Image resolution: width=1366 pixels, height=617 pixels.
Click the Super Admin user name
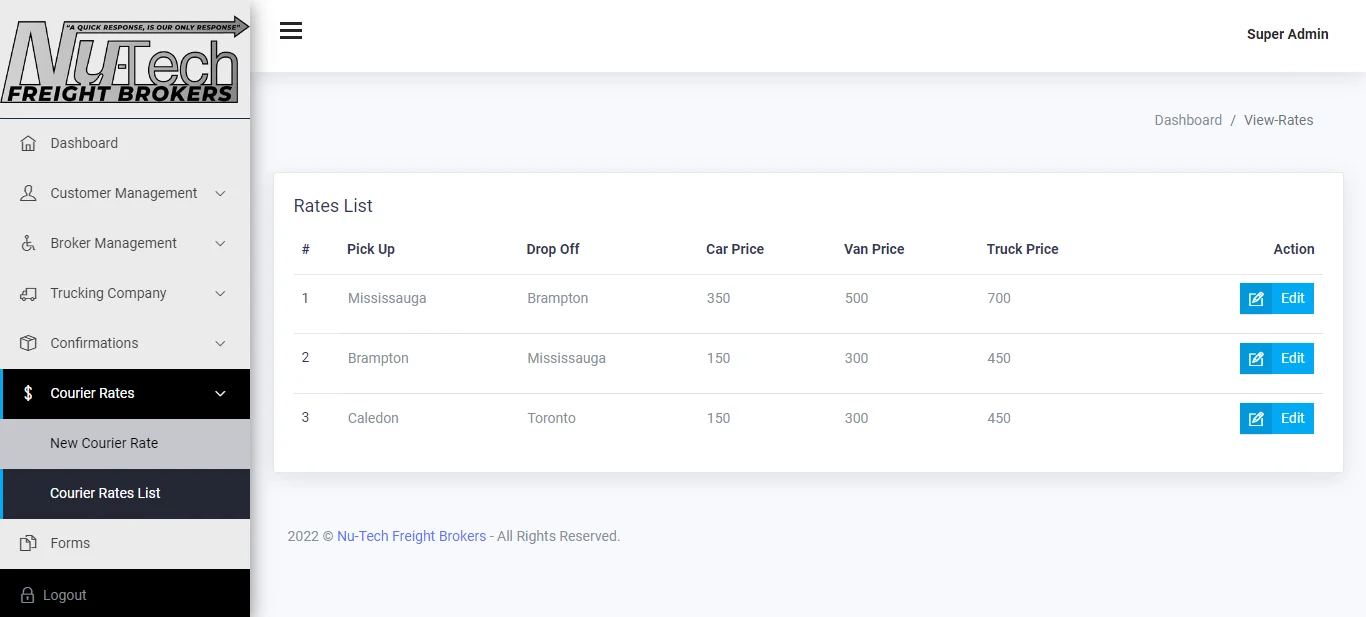click(x=1287, y=34)
